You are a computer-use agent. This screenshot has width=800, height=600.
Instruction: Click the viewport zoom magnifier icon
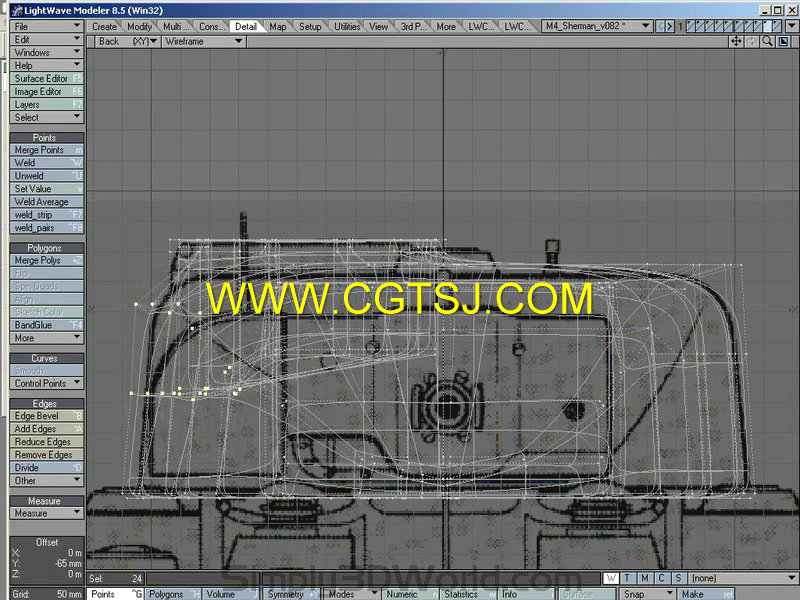pos(767,42)
